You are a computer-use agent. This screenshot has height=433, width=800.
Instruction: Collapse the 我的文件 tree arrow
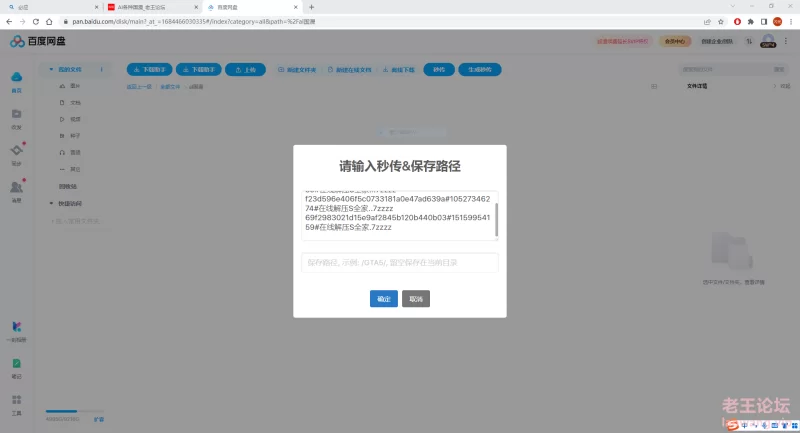(51, 69)
